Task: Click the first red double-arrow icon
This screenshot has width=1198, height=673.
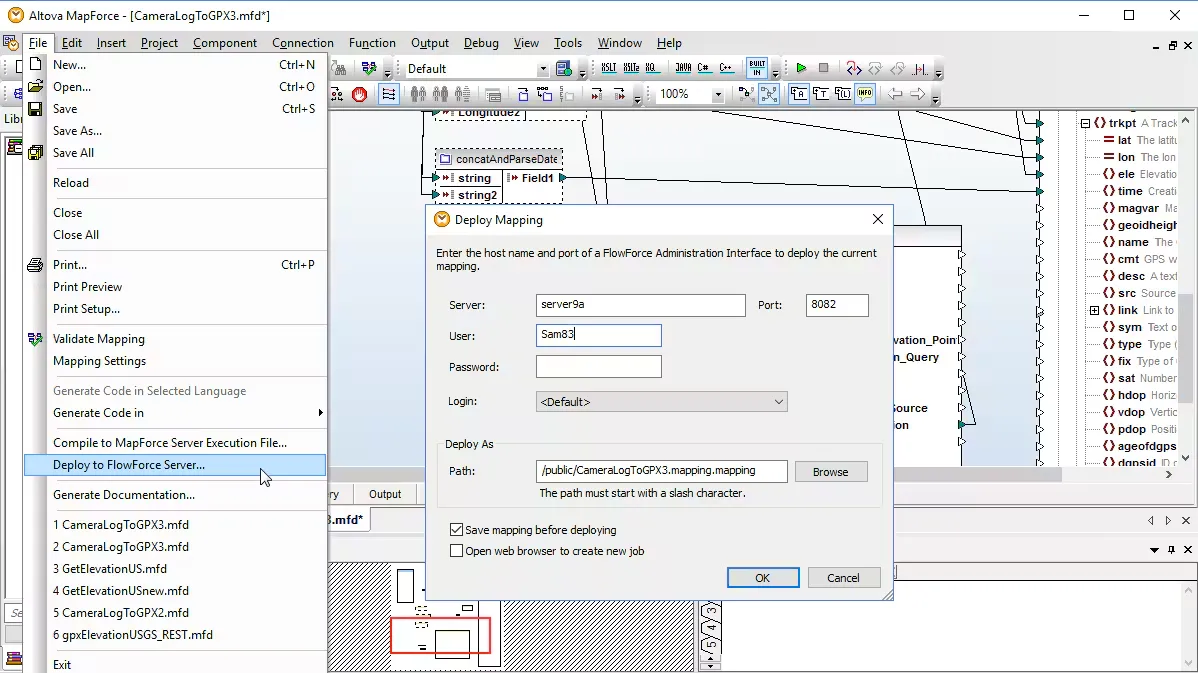Action: [x=597, y=94]
